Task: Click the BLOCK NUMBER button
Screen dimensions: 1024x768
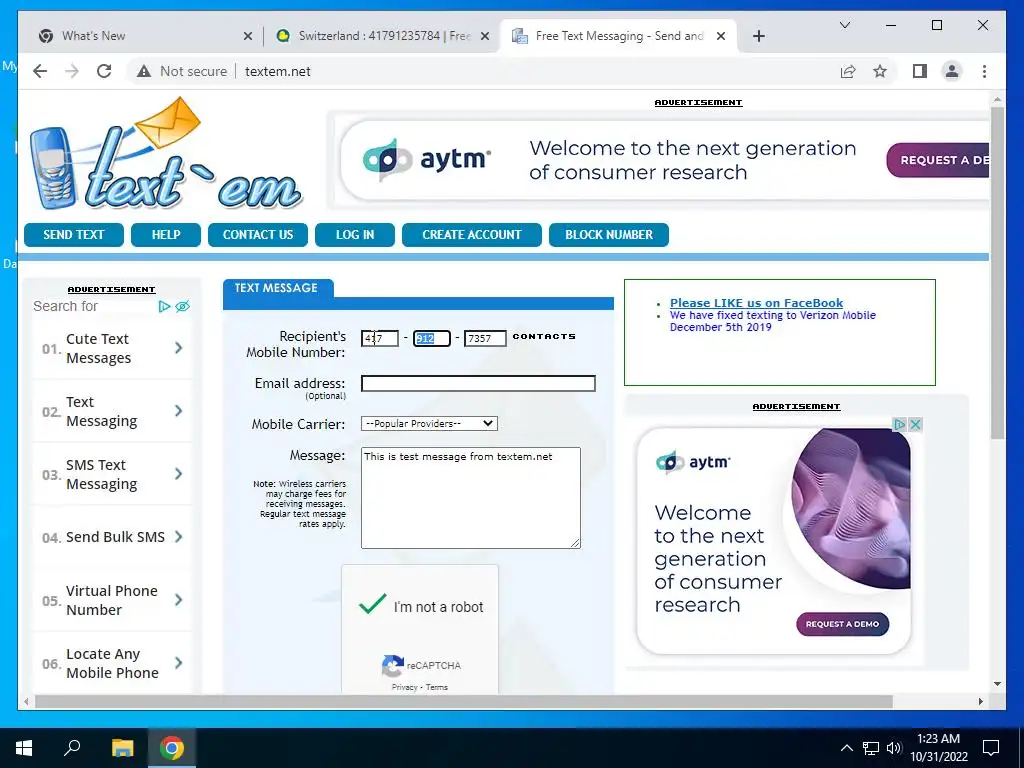Action: [609, 234]
